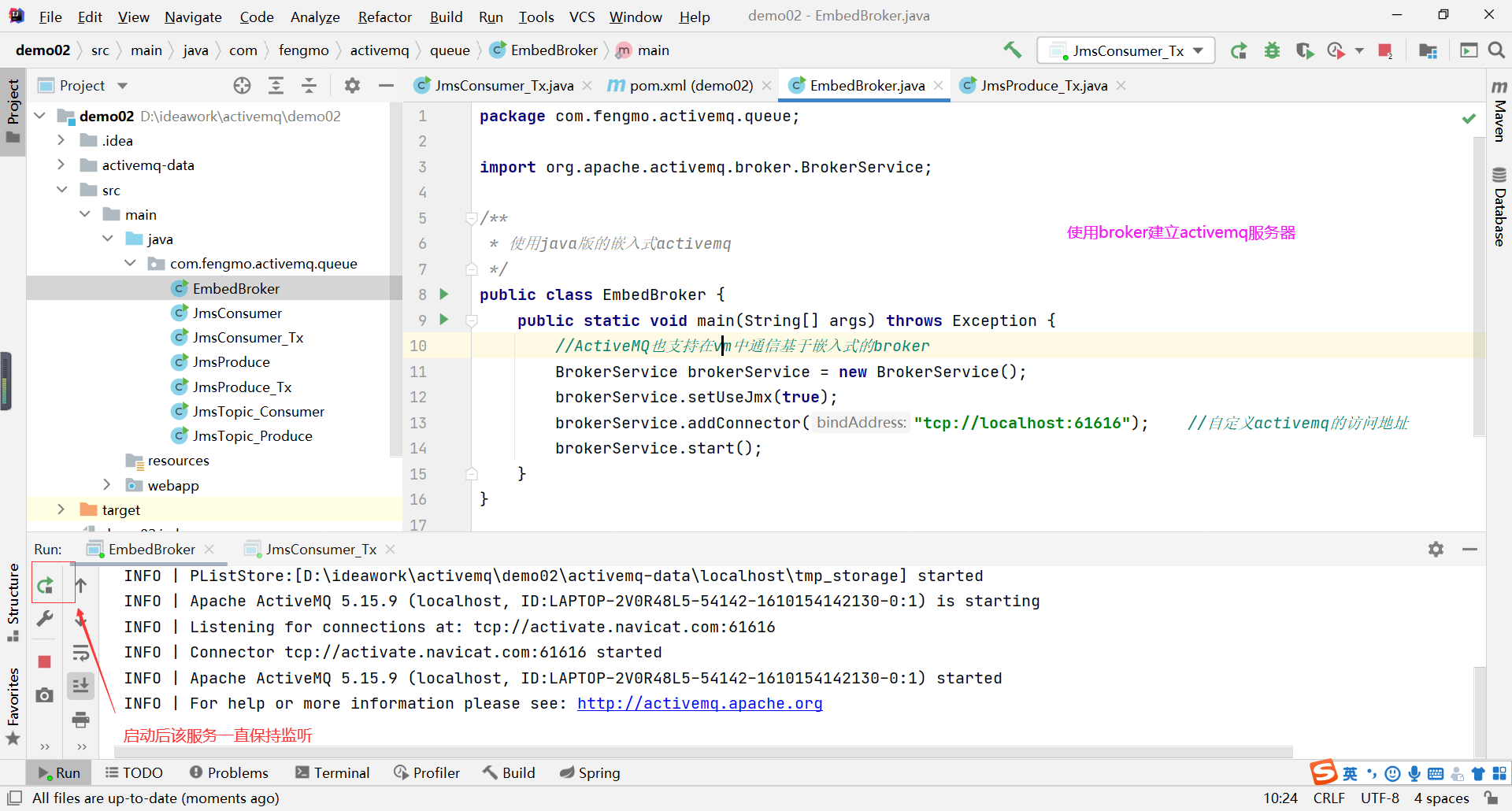Screen dimensions: 1512x811
Task: Open the Problems tool window
Action: coord(228,773)
